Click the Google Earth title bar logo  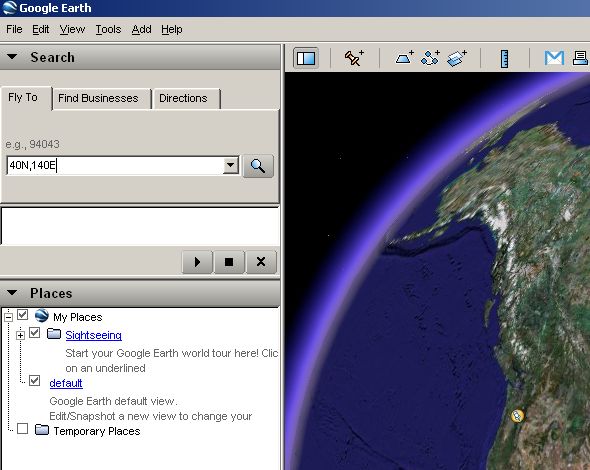9,8
